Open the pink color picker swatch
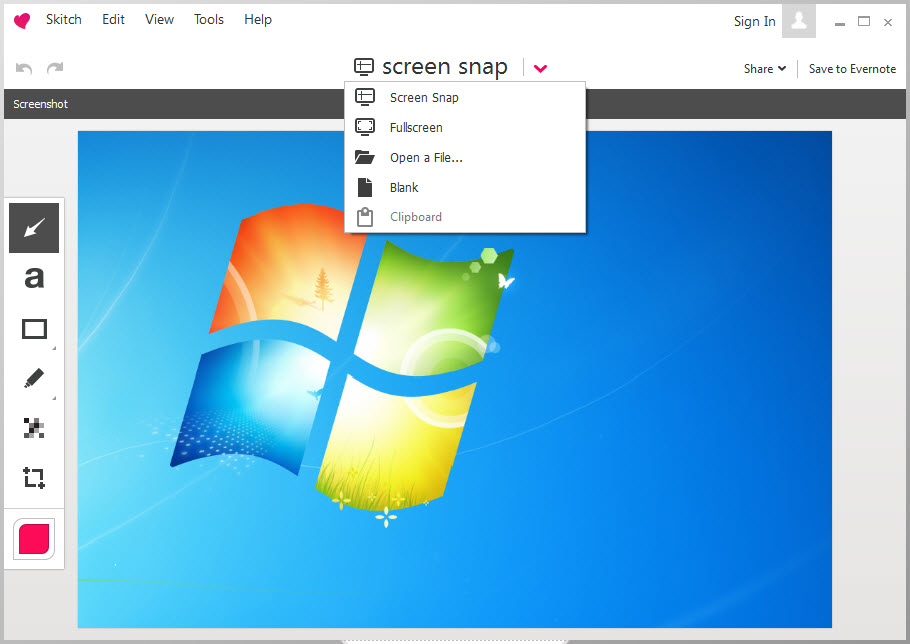The width and height of the screenshot is (910, 644). coord(34,539)
